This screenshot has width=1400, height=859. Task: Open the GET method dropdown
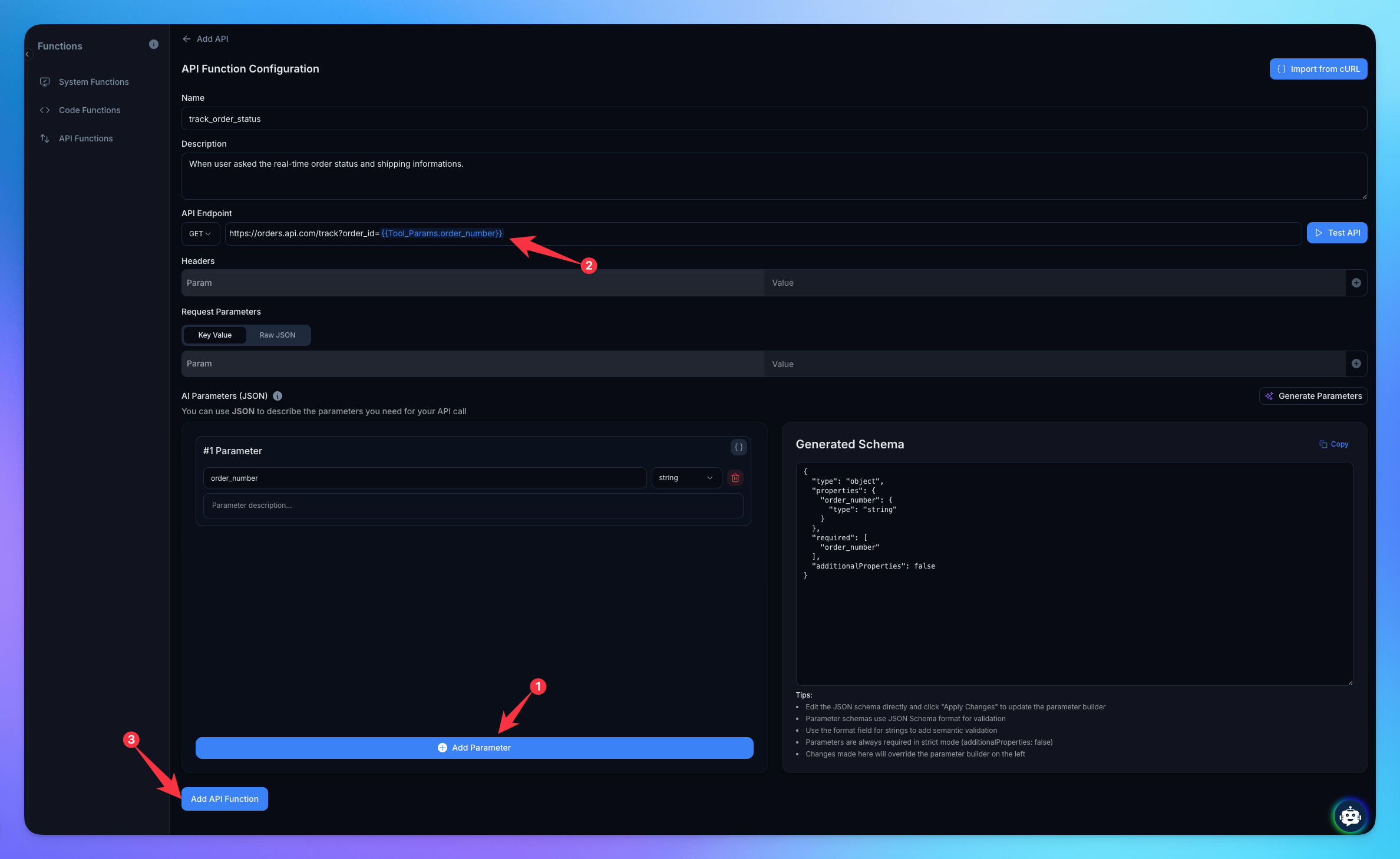click(x=200, y=234)
